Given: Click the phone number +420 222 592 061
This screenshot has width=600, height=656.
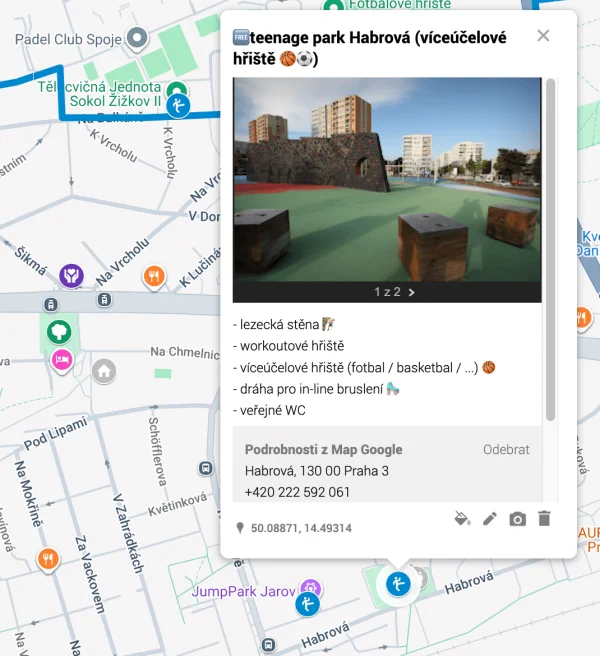Looking at the screenshot, I should [297, 492].
